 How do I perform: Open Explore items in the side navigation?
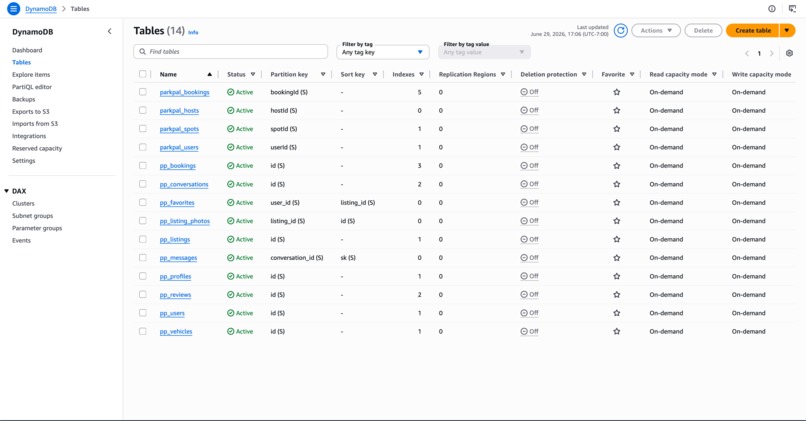pyautogui.click(x=31, y=75)
